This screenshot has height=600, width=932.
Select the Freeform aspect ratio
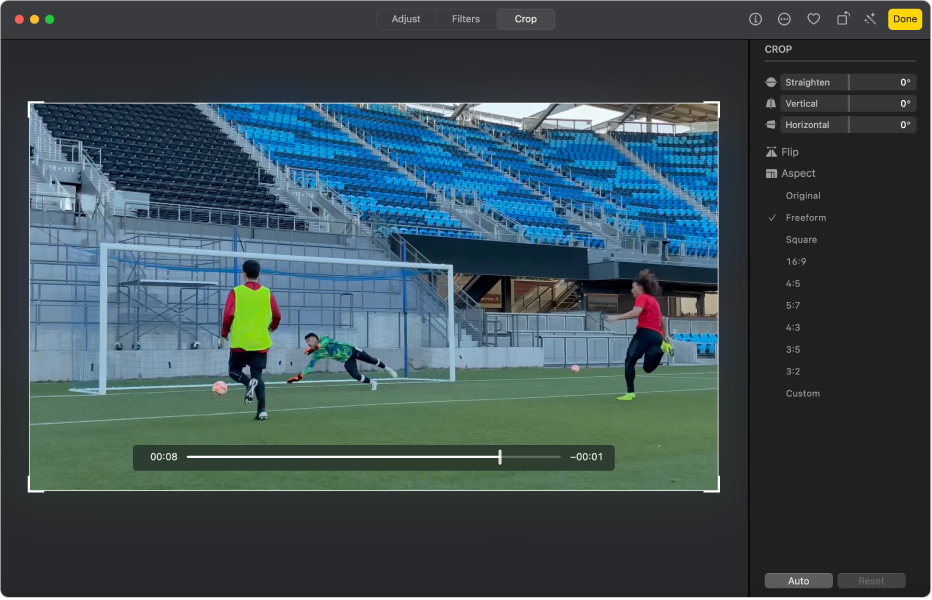click(x=805, y=218)
